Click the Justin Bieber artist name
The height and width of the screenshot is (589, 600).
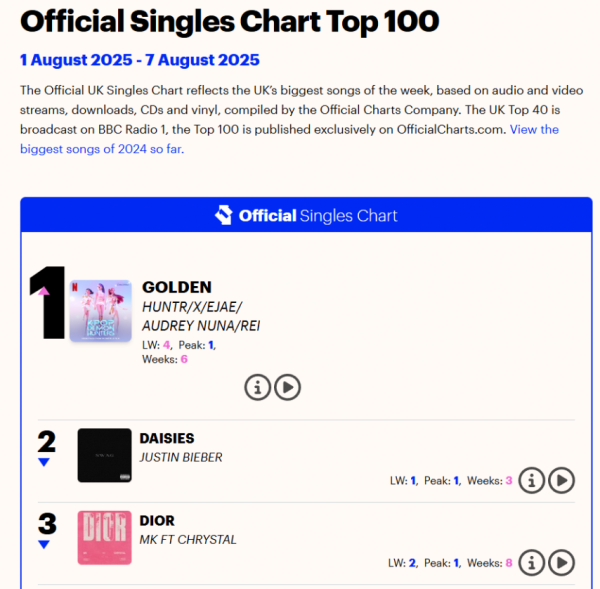[181, 457]
